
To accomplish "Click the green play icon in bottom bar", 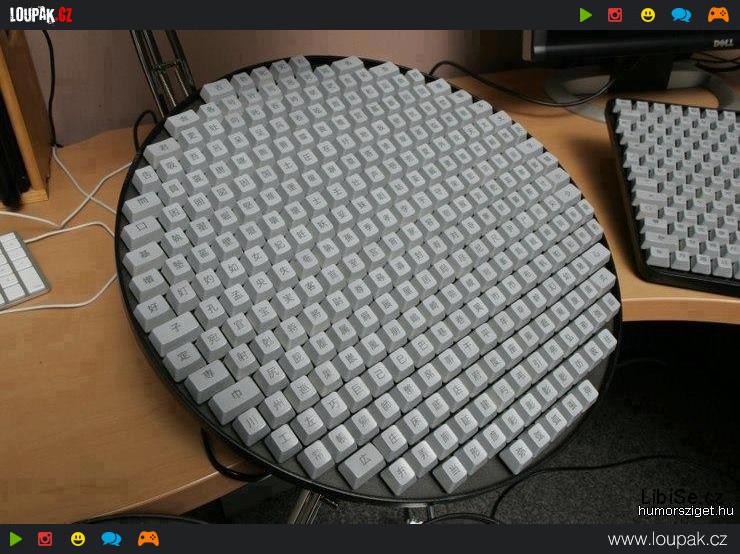I will point(16,539).
